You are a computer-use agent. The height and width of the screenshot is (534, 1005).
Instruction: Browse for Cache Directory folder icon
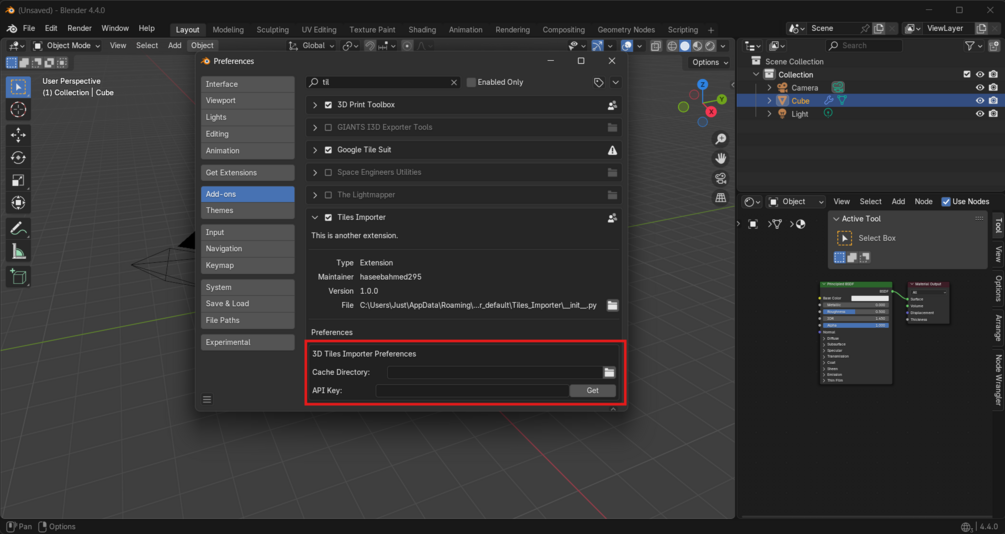(x=609, y=372)
